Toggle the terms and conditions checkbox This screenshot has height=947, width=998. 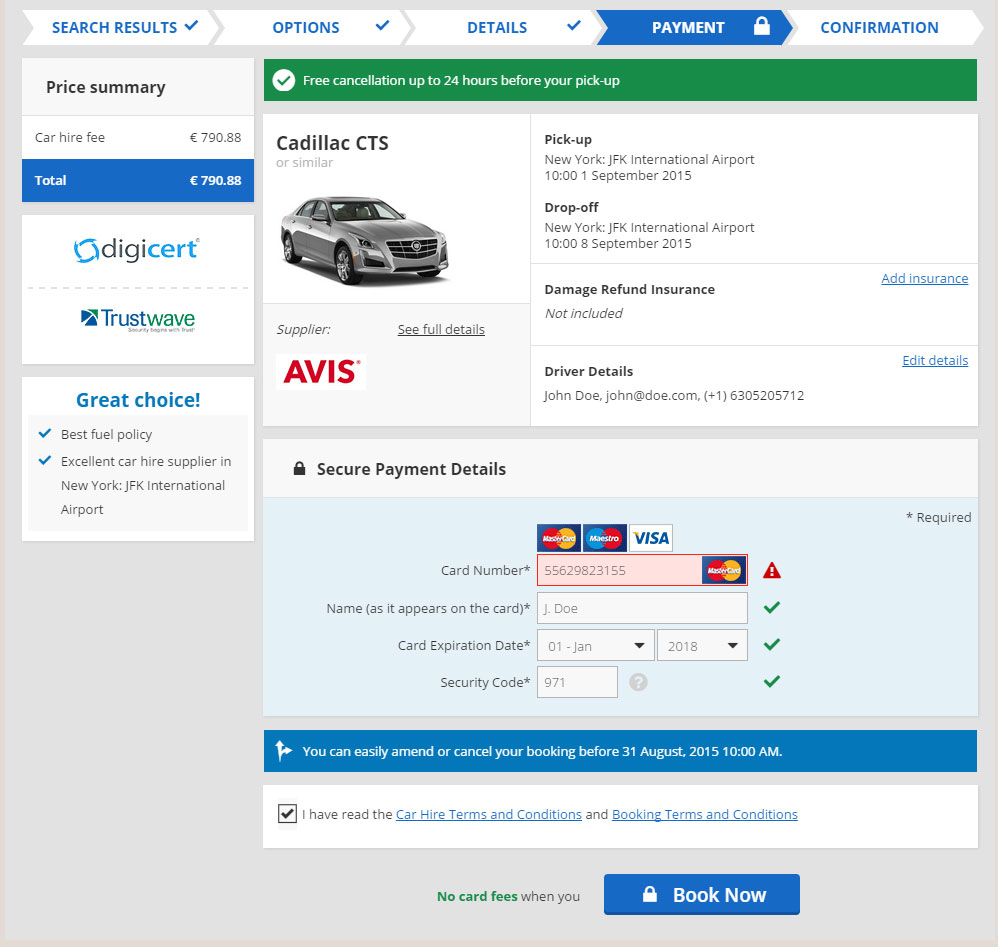coord(287,813)
